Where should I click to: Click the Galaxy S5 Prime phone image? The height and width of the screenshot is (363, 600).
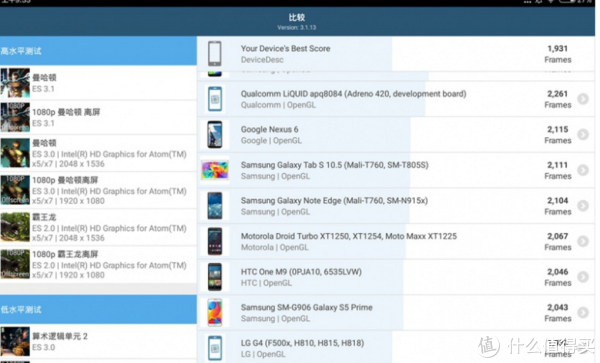[x=215, y=313]
